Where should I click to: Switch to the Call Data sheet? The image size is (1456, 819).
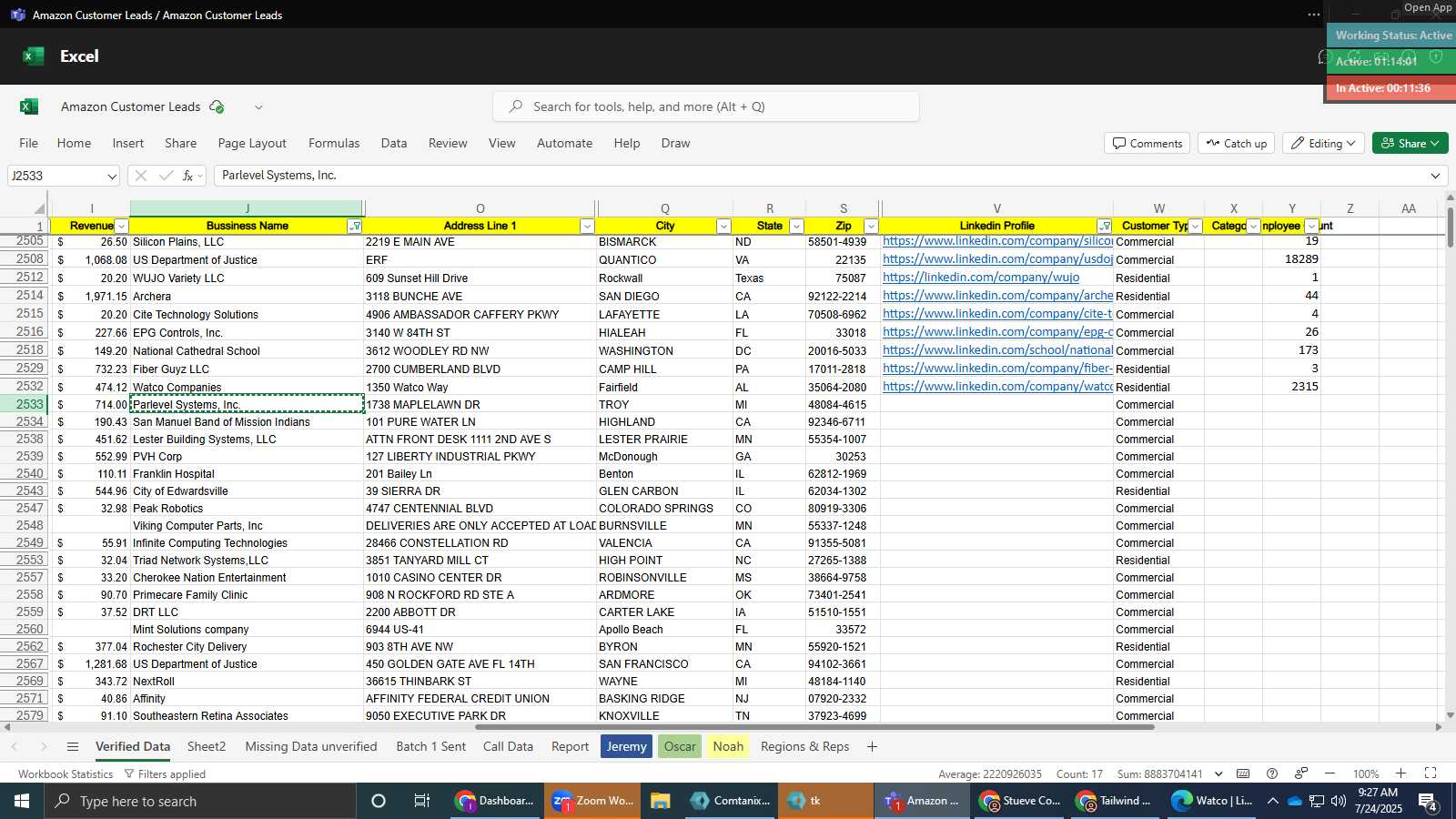[508, 747]
